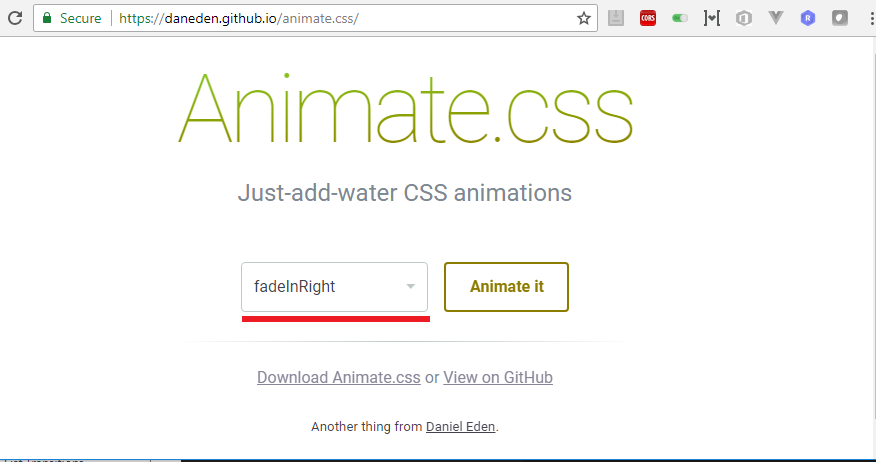View site security info via the padlock
This screenshot has height=462, width=876.
[47, 18]
